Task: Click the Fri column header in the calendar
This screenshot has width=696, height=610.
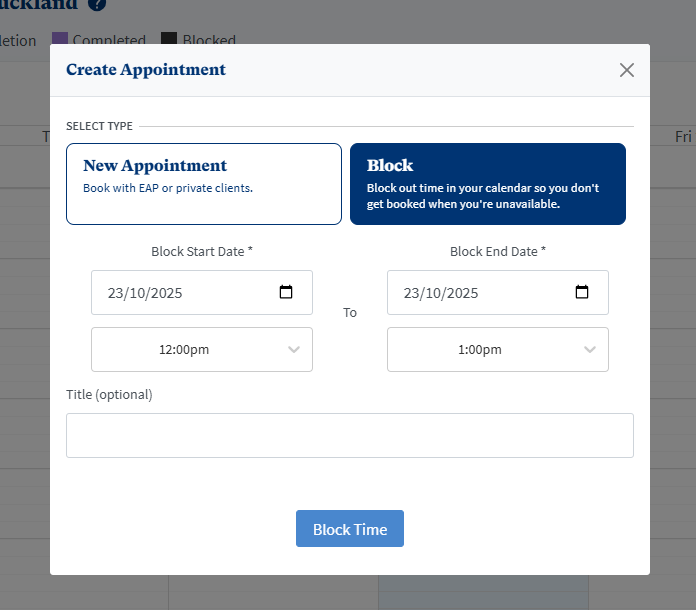Action: coord(683,136)
